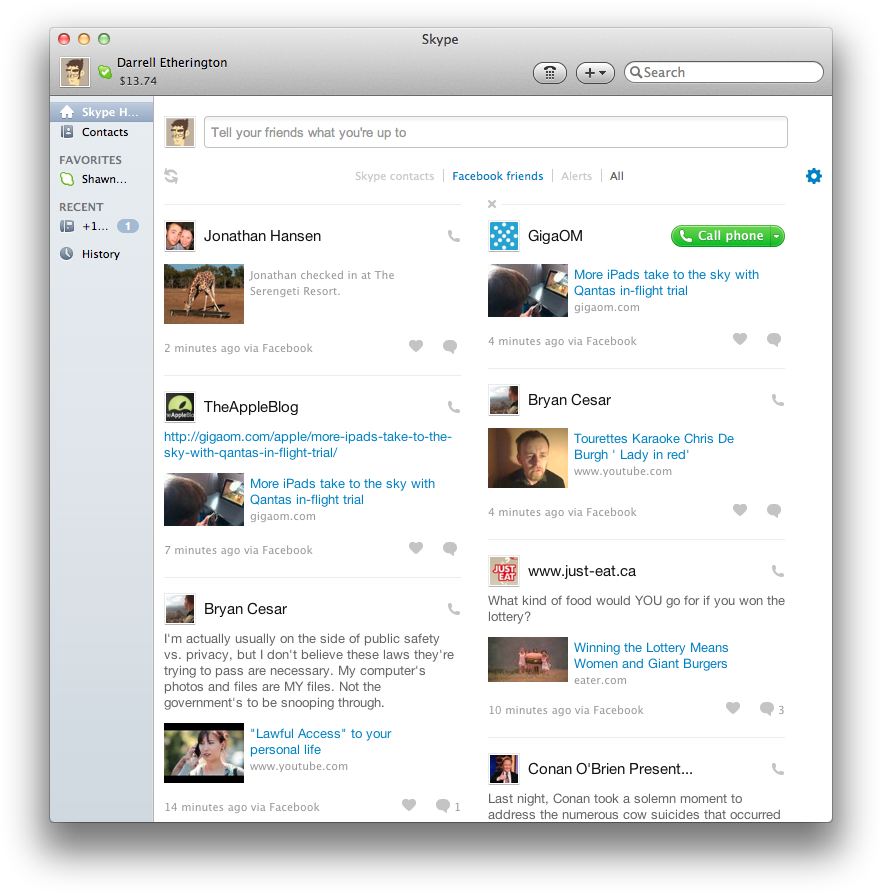
Task: Open Contacts in the sidebar
Action: tap(104, 132)
